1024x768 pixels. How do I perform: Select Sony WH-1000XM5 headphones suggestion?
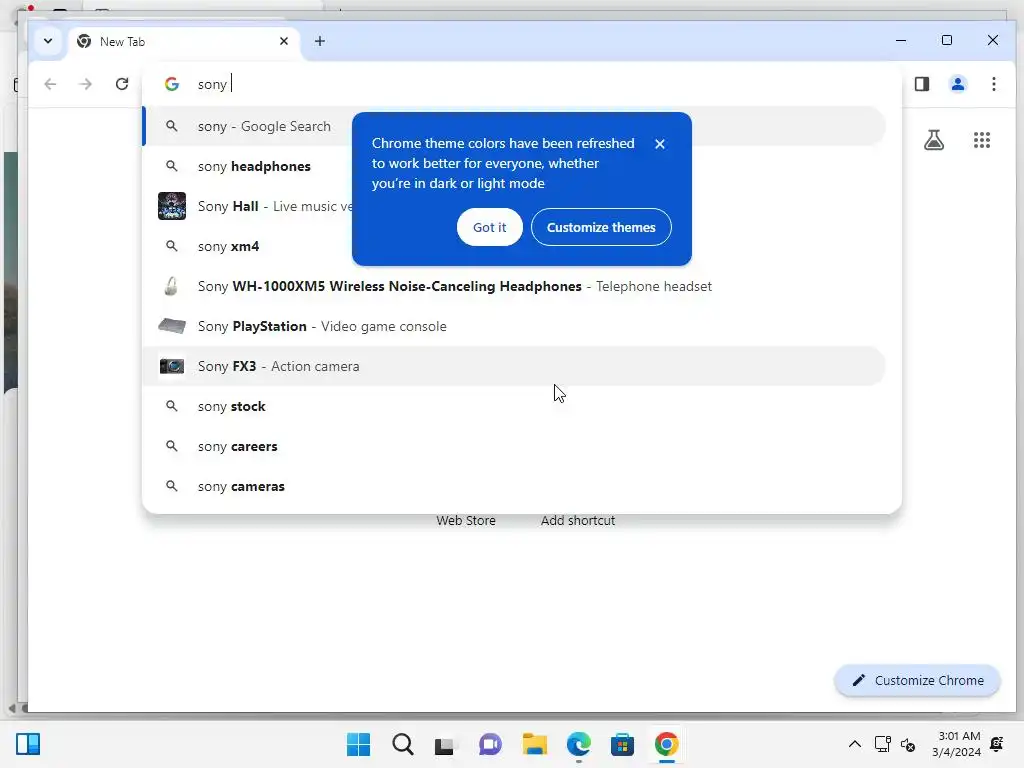515,286
